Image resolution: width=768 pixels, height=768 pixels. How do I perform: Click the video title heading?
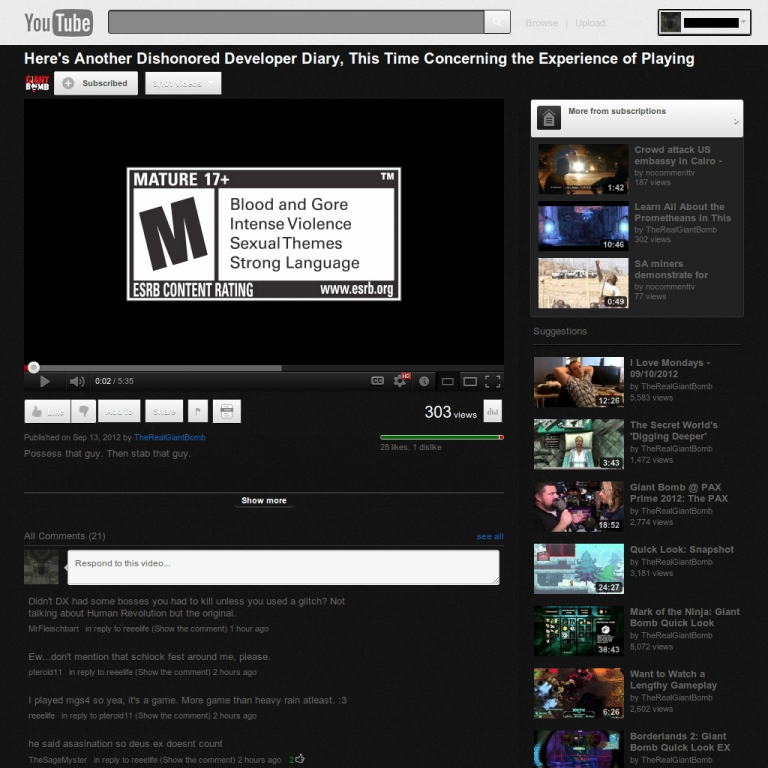coord(359,59)
